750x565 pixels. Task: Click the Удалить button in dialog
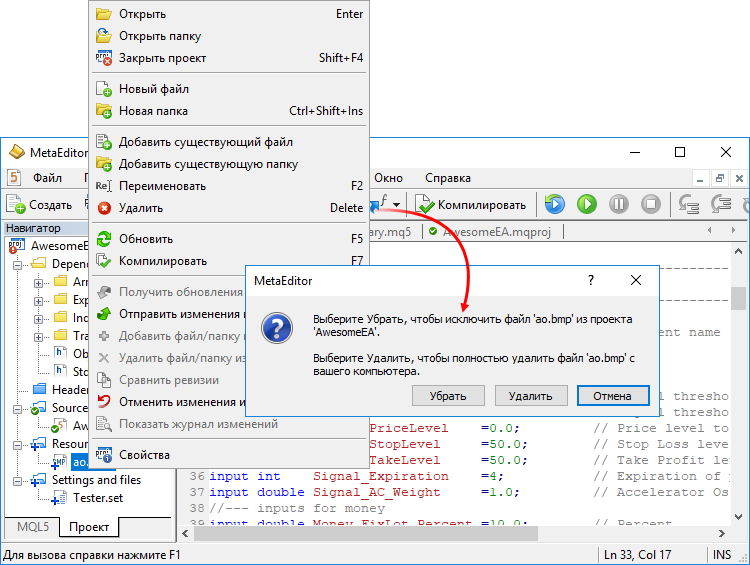[530, 396]
